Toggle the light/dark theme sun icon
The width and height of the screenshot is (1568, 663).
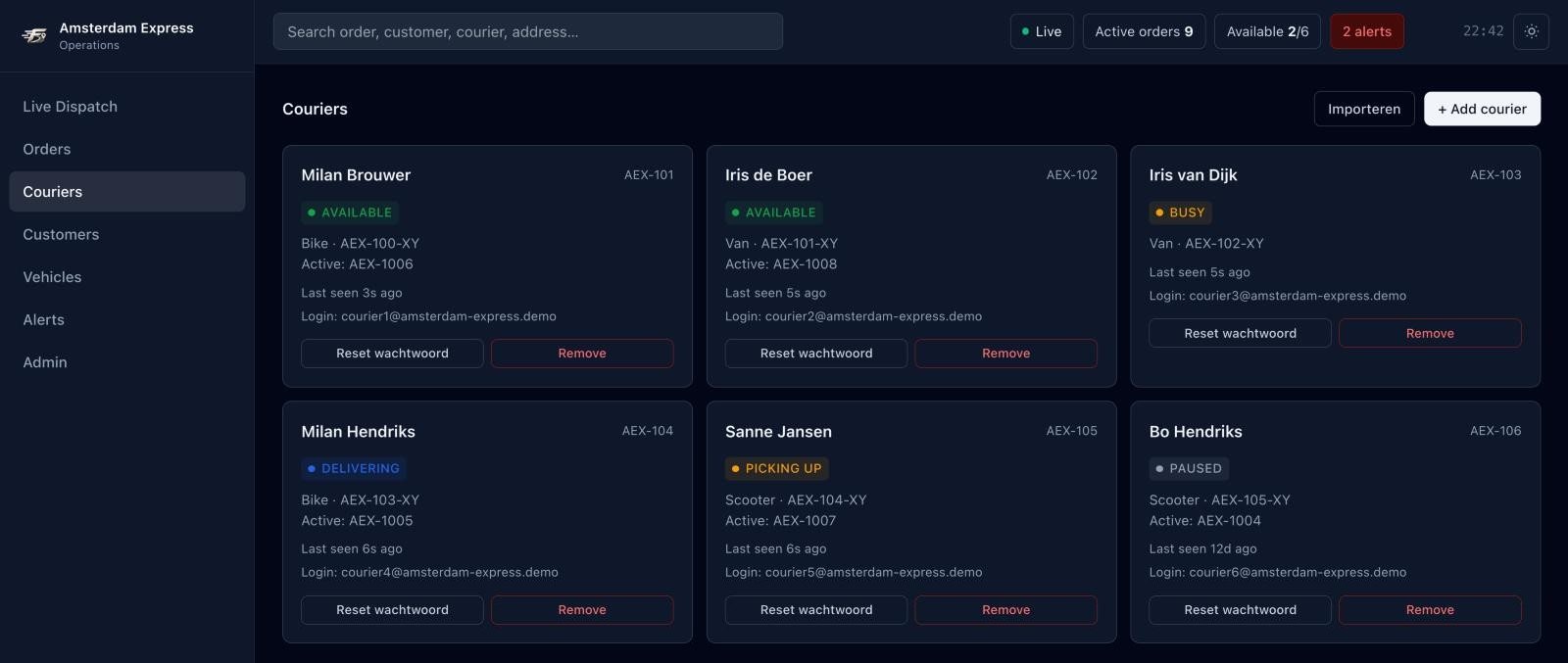click(x=1531, y=31)
